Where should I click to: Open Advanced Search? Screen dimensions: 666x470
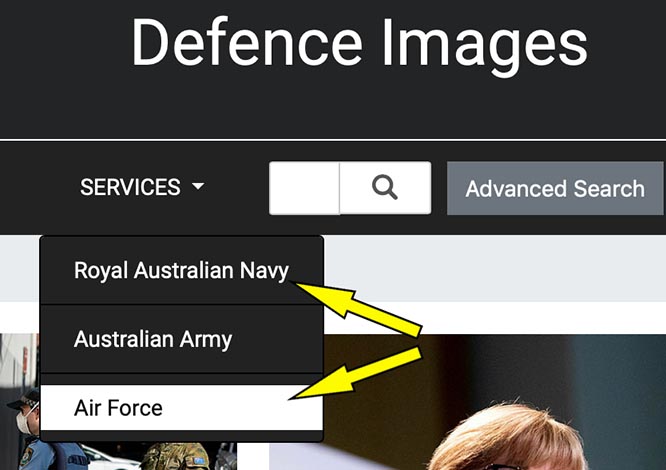(x=555, y=188)
